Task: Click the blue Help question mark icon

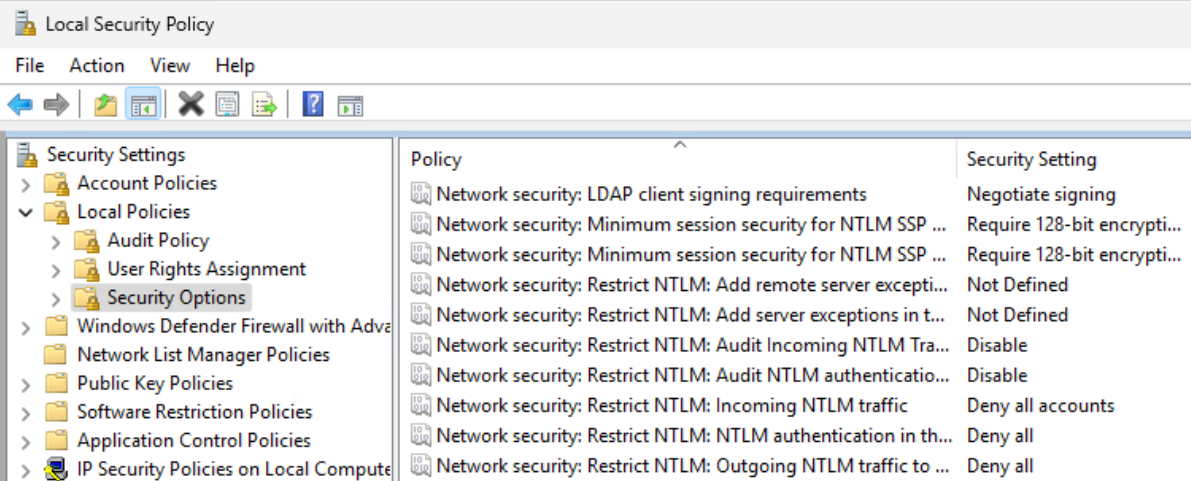Action: [313, 104]
